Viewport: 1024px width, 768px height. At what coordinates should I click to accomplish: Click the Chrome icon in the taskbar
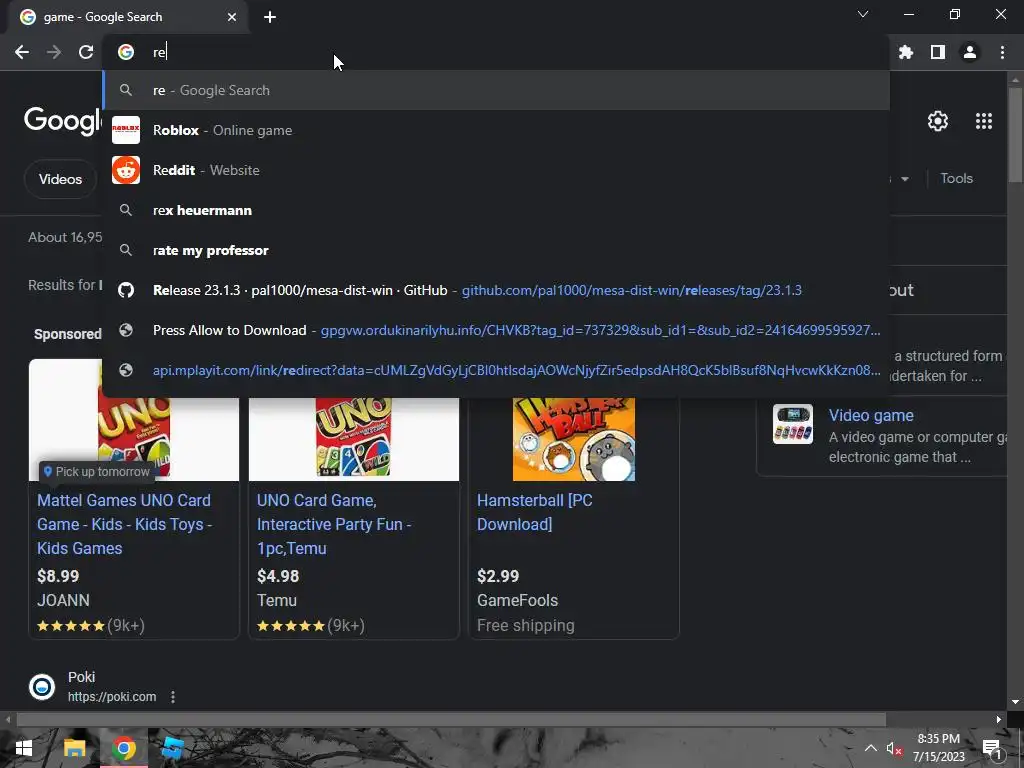coord(123,748)
